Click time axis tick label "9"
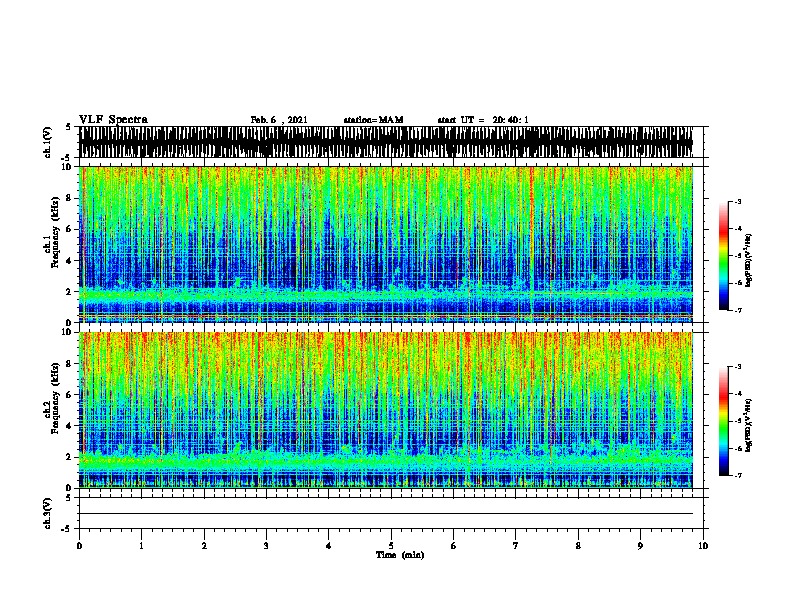 coord(640,546)
